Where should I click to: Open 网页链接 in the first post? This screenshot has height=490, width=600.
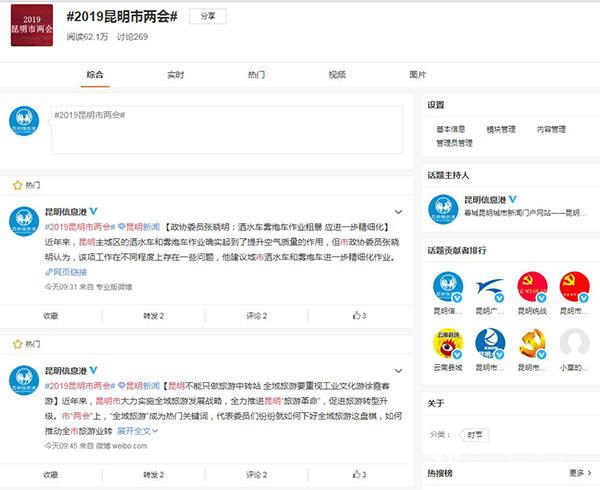(68, 272)
